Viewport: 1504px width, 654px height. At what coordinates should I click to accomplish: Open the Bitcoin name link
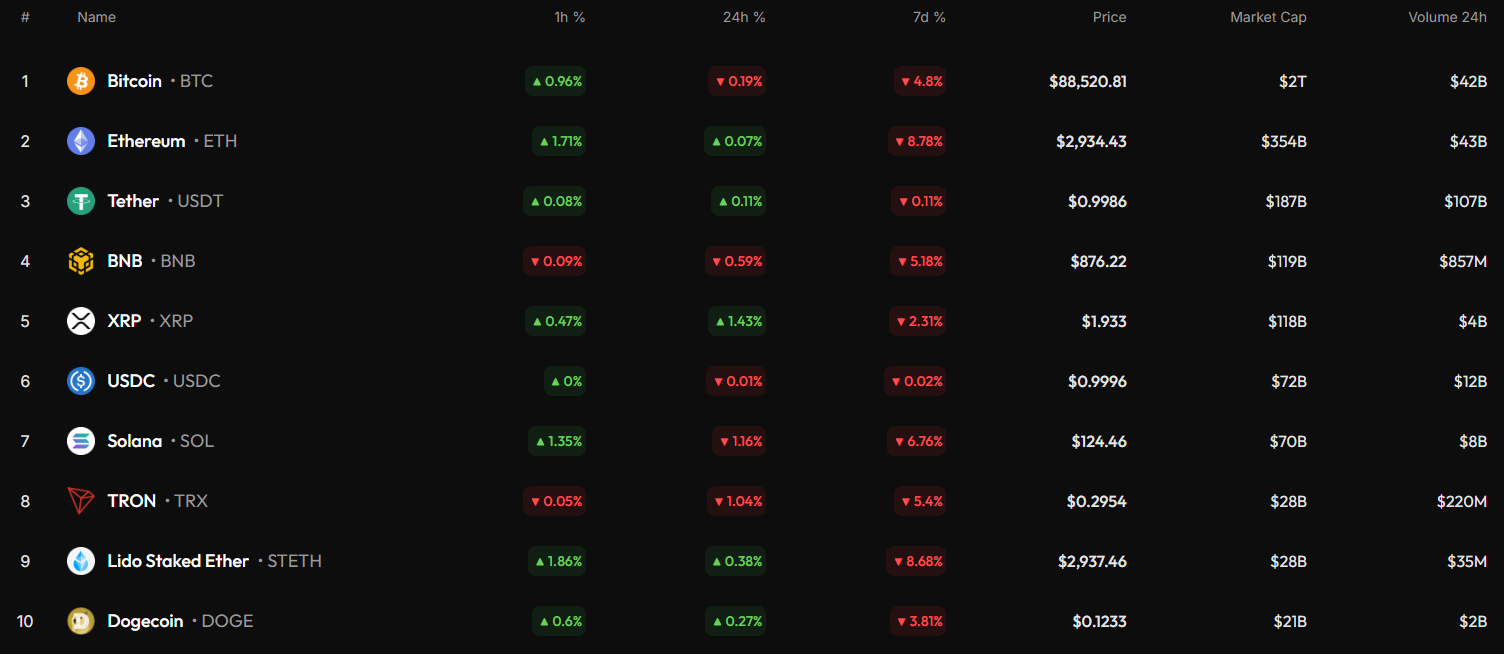pyautogui.click(x=135, y=81)
